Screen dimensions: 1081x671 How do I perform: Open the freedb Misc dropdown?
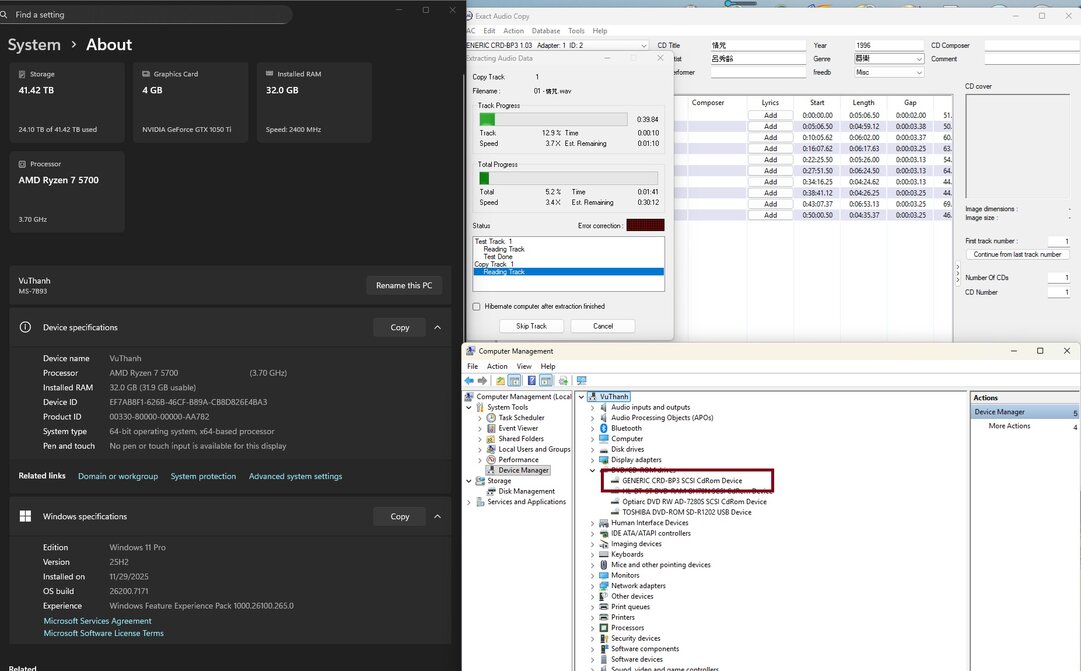(918, 72)
